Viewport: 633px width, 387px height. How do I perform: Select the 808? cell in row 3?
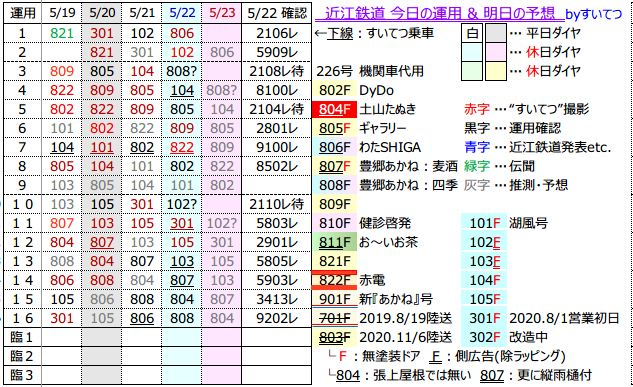[x=182, y=71]
